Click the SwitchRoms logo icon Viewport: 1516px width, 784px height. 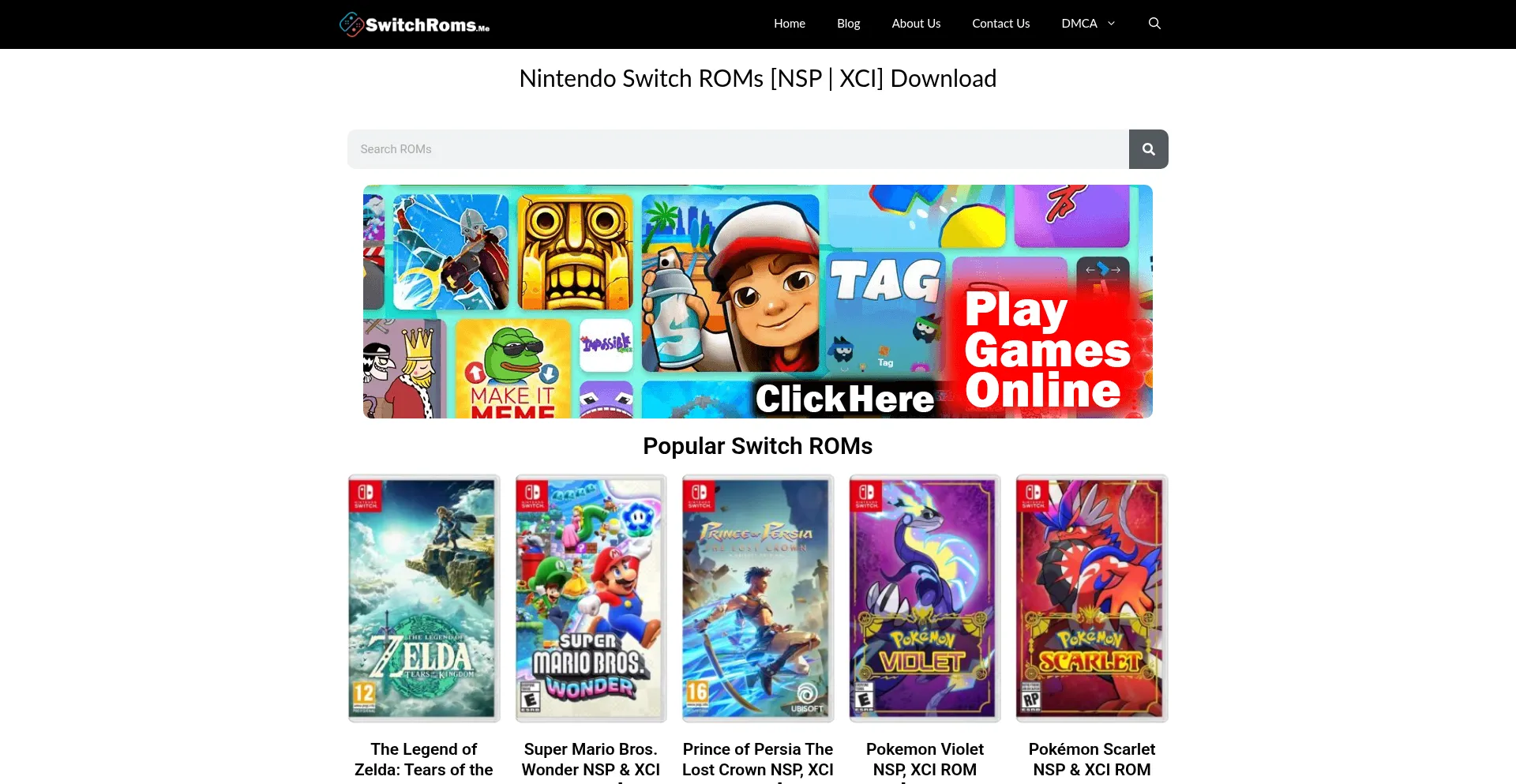351,24
